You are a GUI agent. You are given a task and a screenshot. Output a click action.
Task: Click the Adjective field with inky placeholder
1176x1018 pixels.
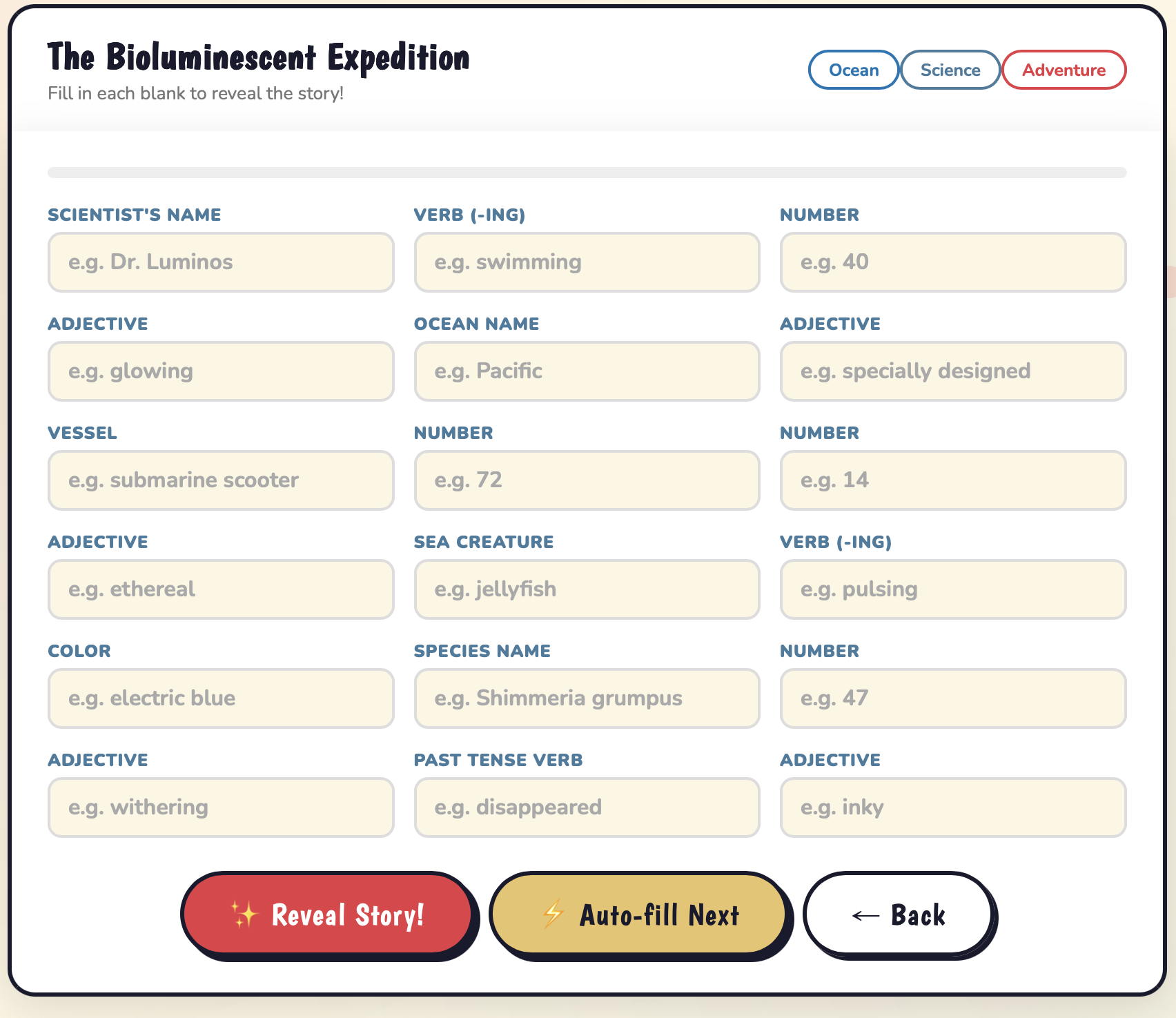[952, 807]
